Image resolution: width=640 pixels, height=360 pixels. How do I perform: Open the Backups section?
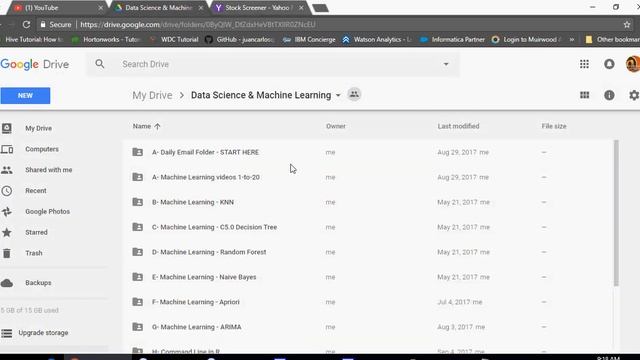coord(38,283)
